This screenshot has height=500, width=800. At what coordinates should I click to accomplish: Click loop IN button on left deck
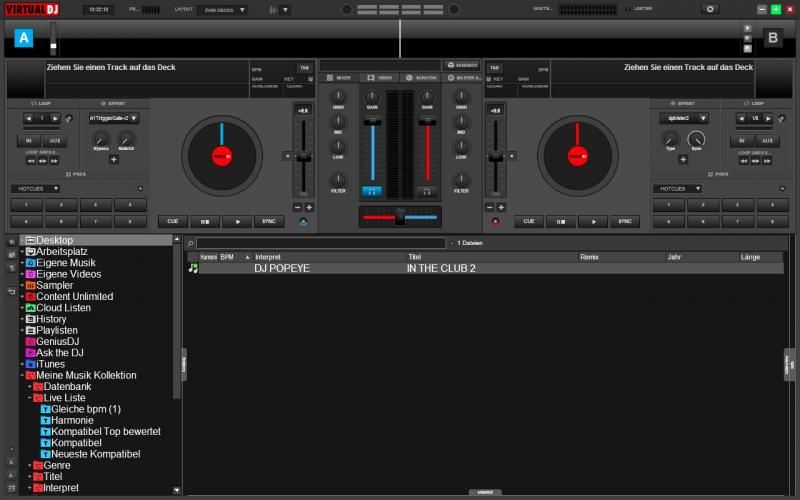coord(29,141)
